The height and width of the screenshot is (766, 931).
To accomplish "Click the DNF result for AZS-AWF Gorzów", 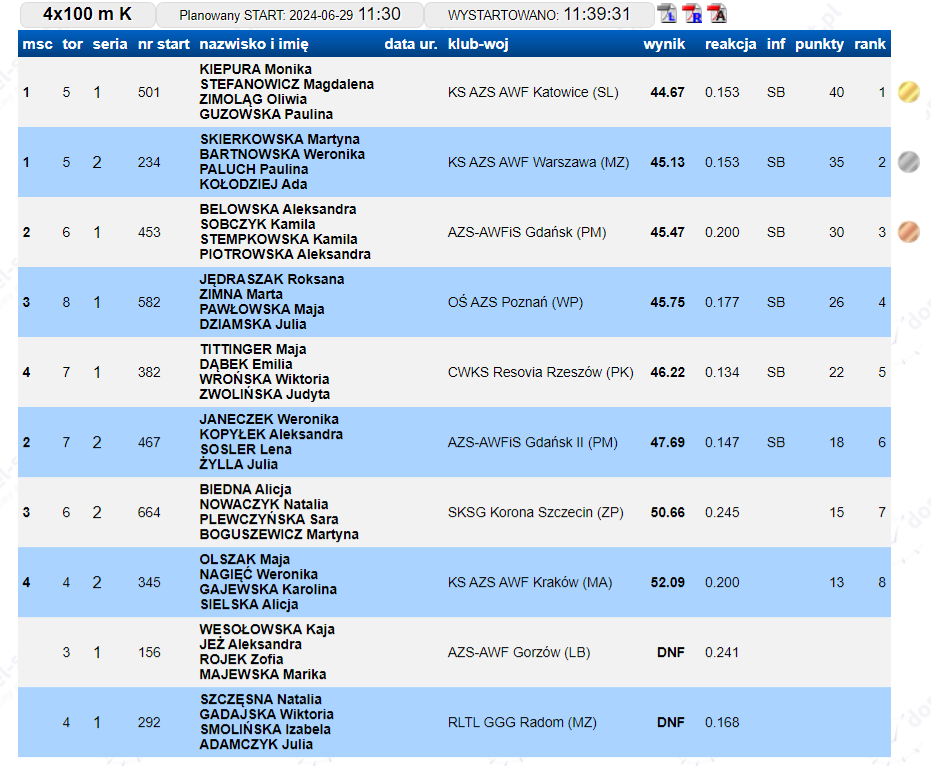I will click(x=670, y=652).
